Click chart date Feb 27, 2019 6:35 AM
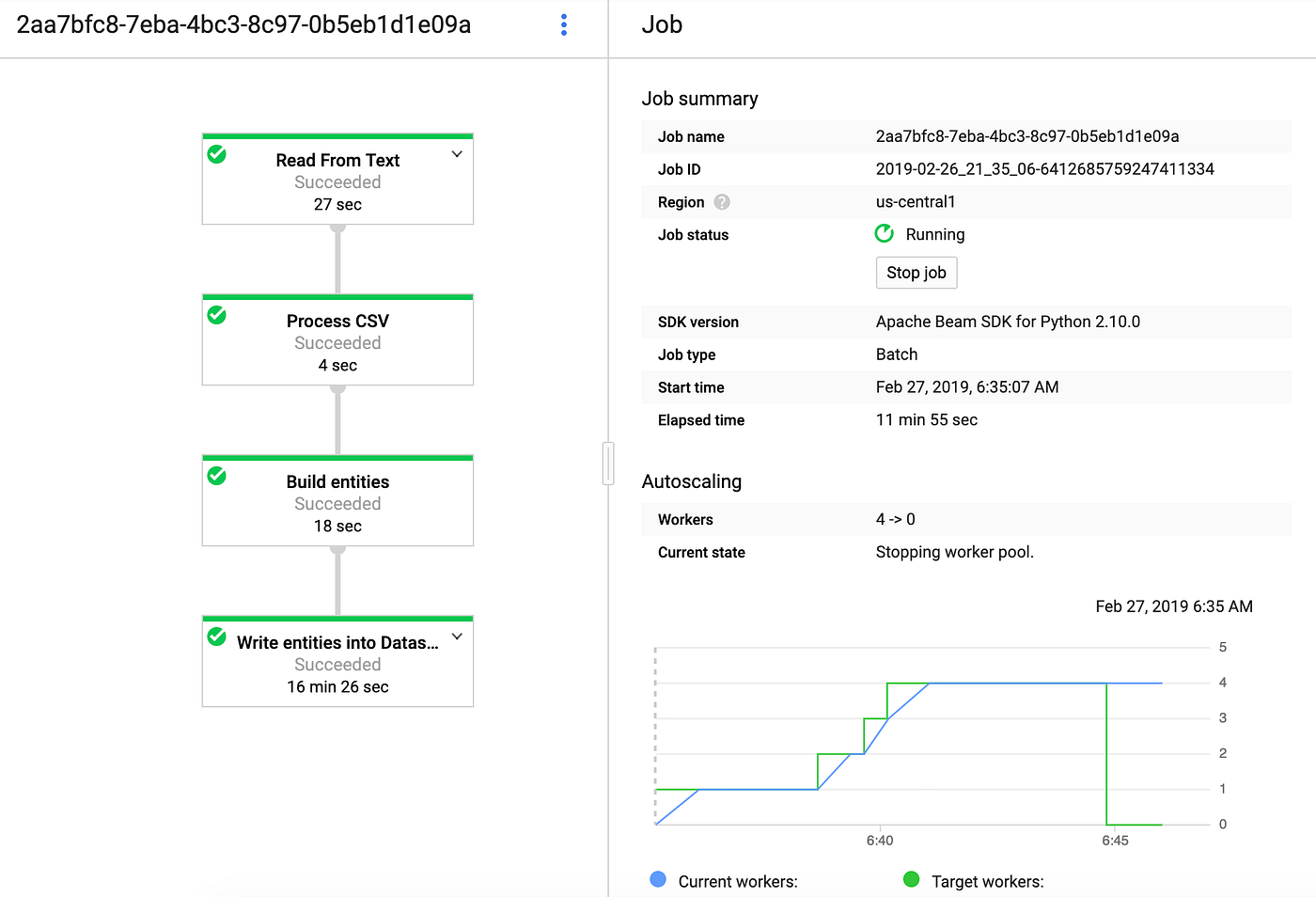1316x897 pixels. pyautogui.click(x=1174, y=606)
